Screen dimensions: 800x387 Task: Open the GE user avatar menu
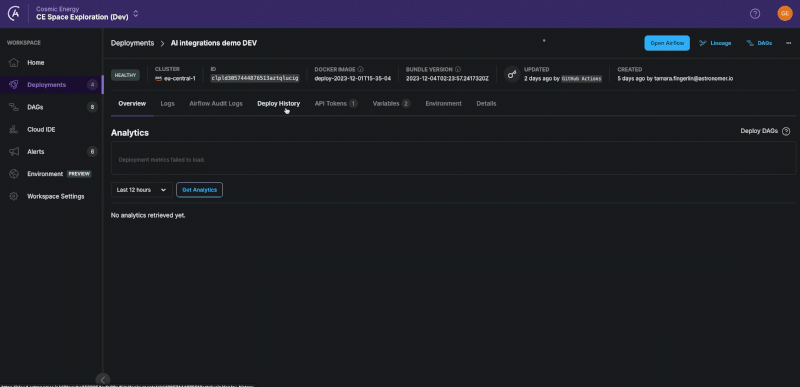point(785,14)
